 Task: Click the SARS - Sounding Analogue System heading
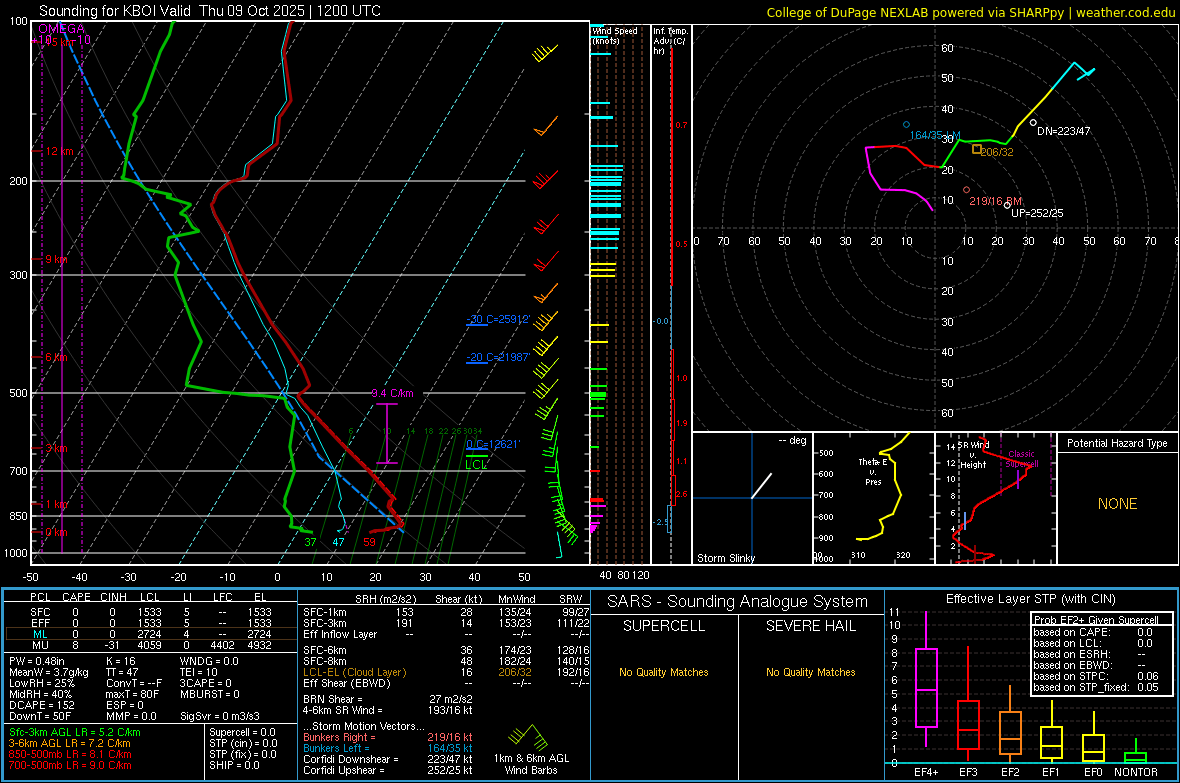coord(738,602)
